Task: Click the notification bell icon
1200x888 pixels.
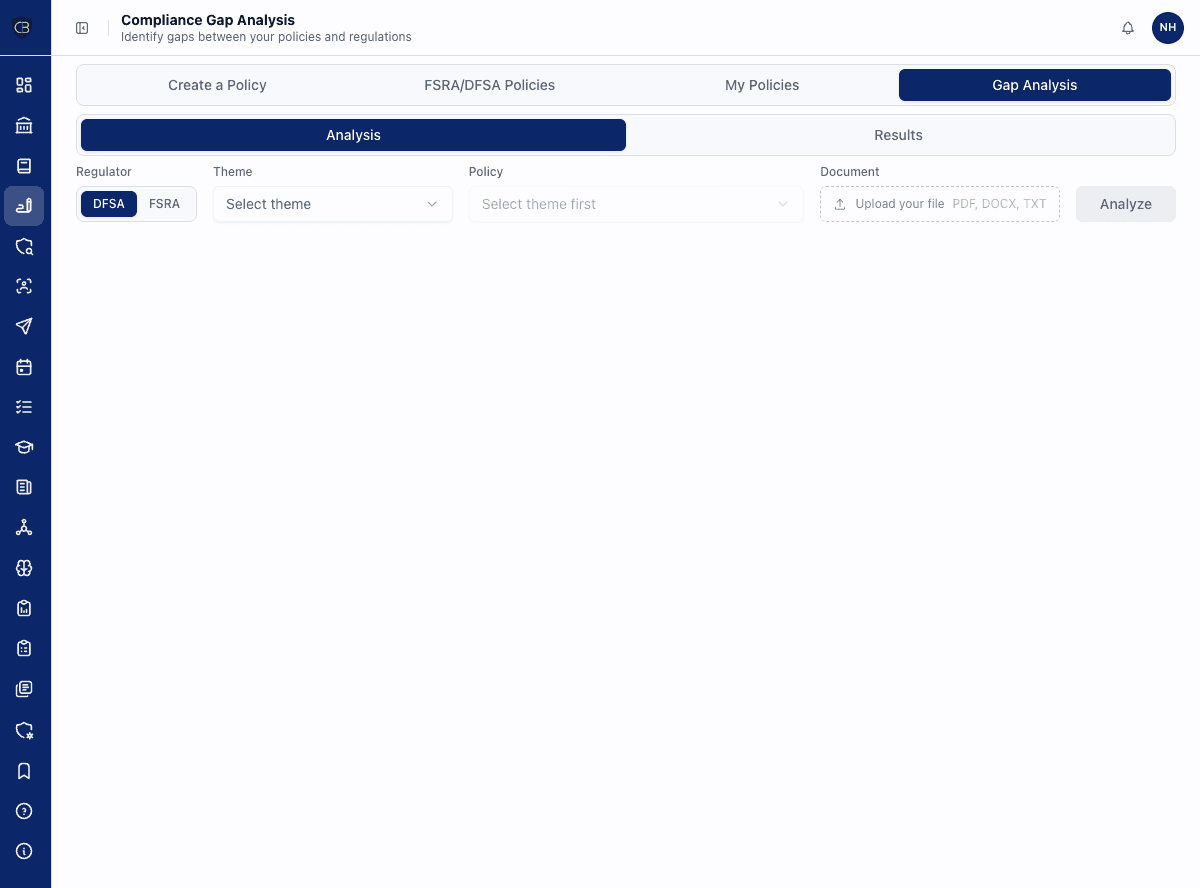Action: pyautogui.click(x=1128, y=28)
